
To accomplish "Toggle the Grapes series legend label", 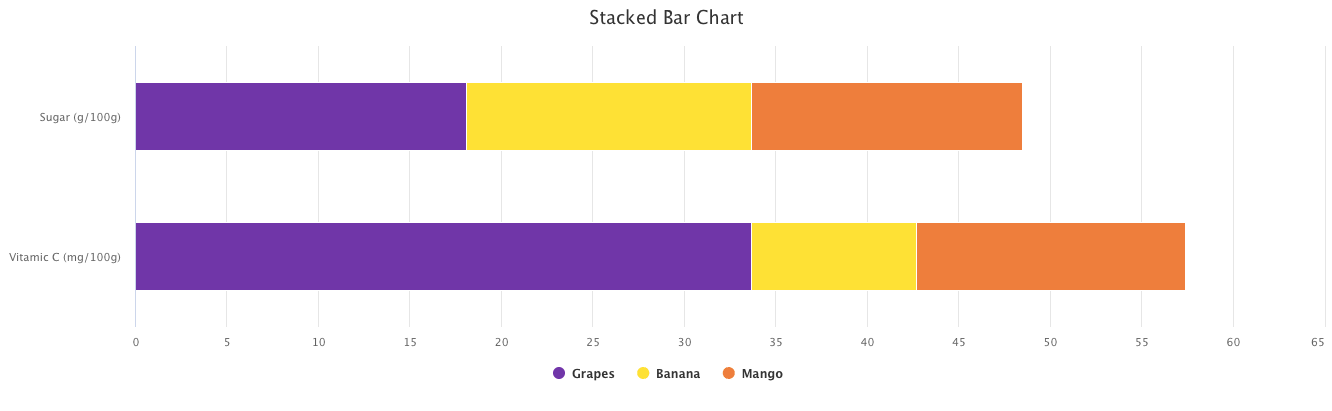I will [x=593, y=374].
